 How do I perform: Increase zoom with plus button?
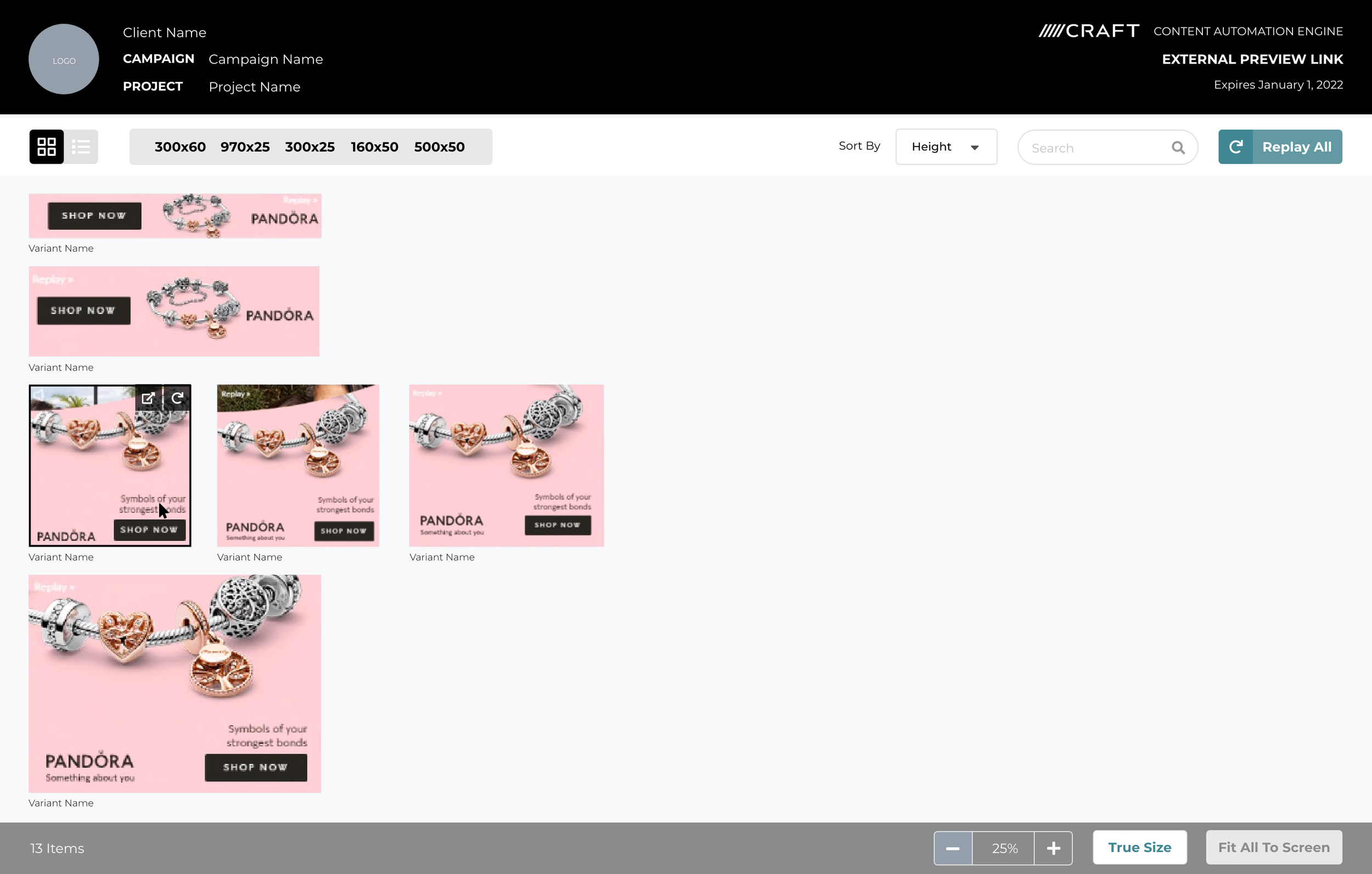(1053, 848)
